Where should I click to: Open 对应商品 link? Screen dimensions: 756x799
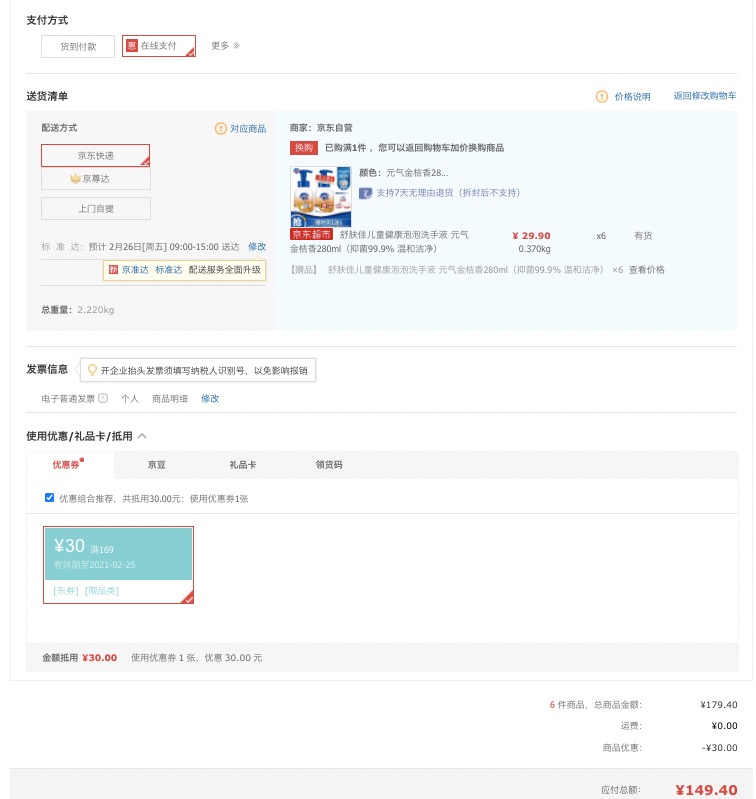pos(248,128)
